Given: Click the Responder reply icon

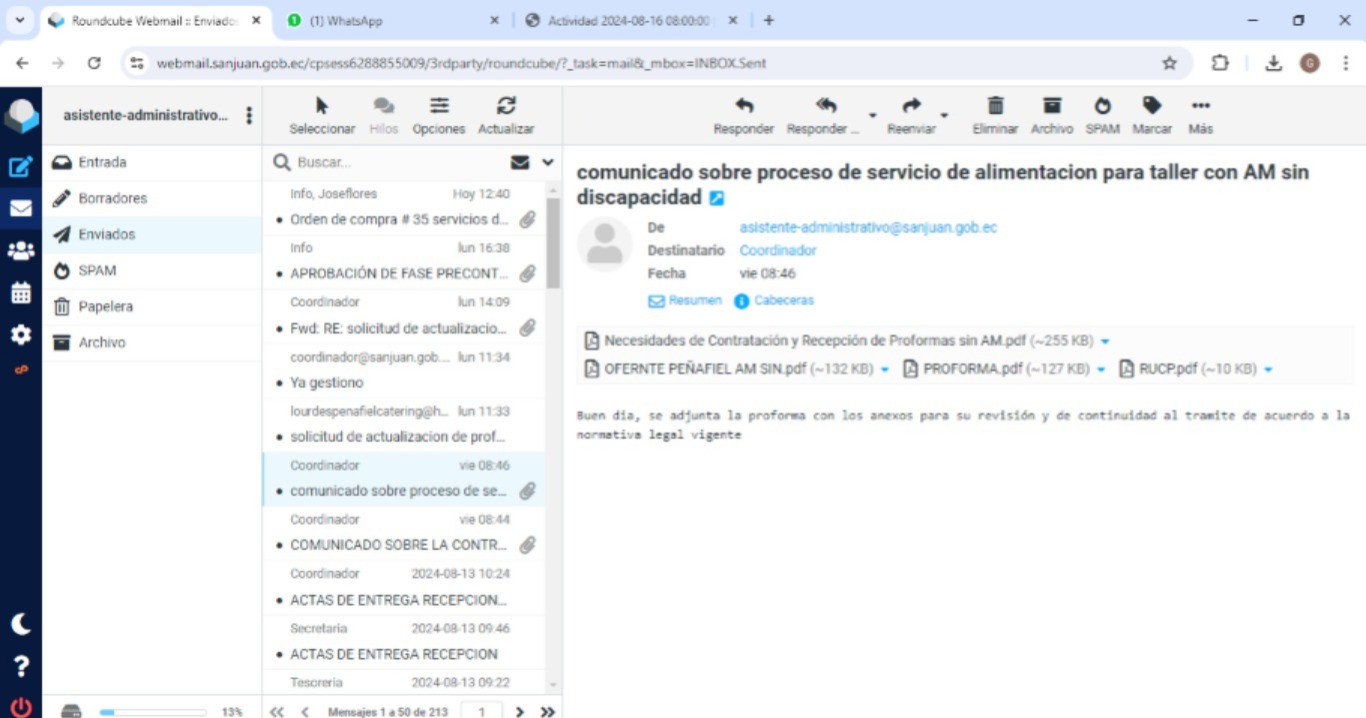Looking at the screenshot, I should 743,107.
